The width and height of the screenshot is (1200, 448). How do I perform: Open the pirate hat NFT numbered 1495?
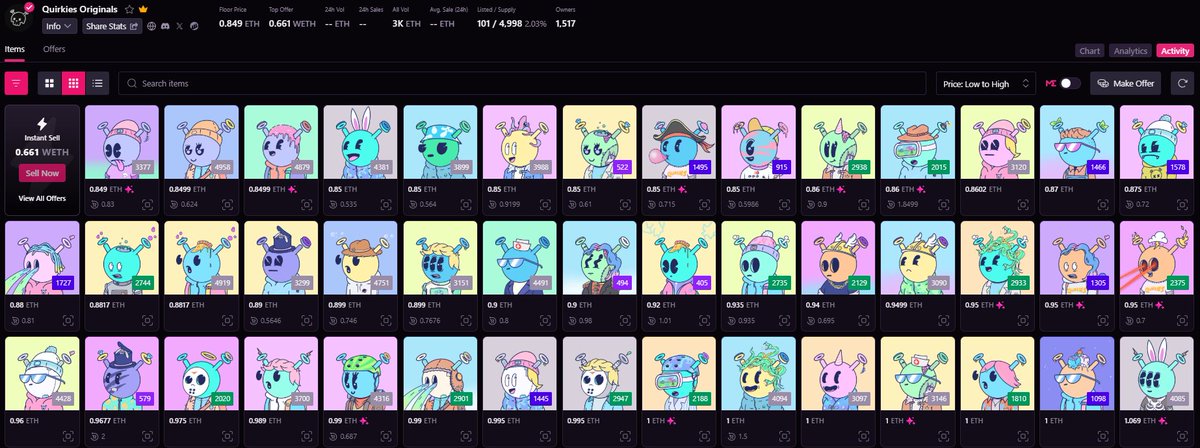(x=679, y=142)
